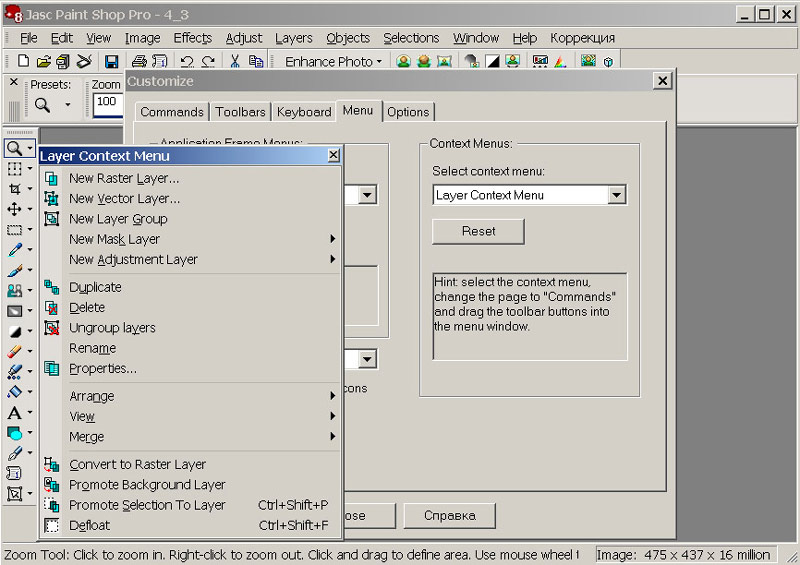The width and height of the screenshot is (800, 565).
Task: Open the Effects menu
Action: (192, 38)
